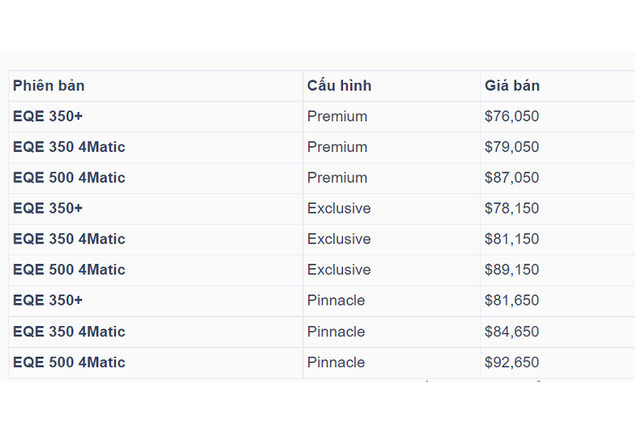Screen dimensions: 640x427
Task: Click the Giá bán column header
Action: pyautogui.click(x=512, y=86)
